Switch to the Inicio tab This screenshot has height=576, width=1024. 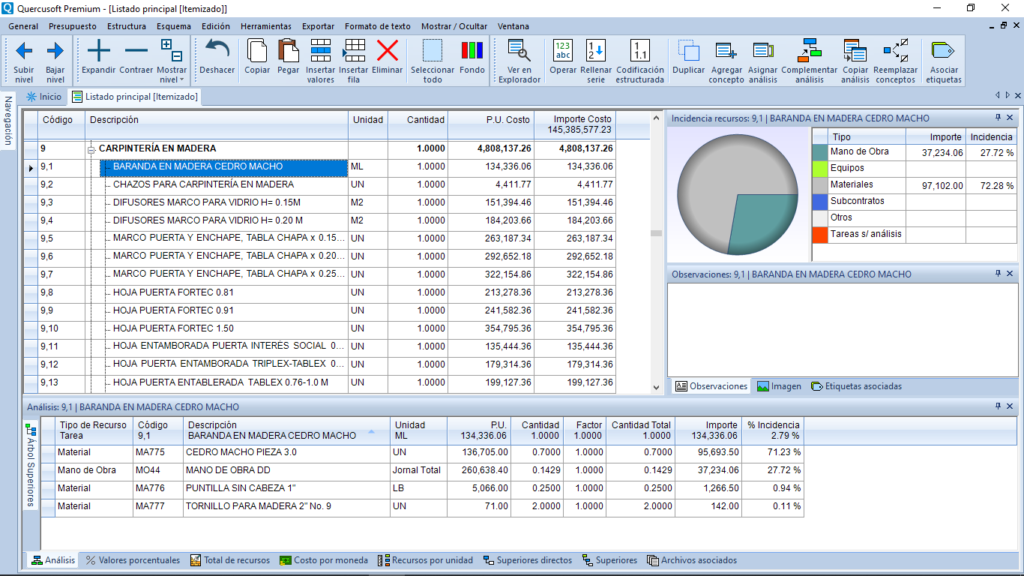pos(44,97)
